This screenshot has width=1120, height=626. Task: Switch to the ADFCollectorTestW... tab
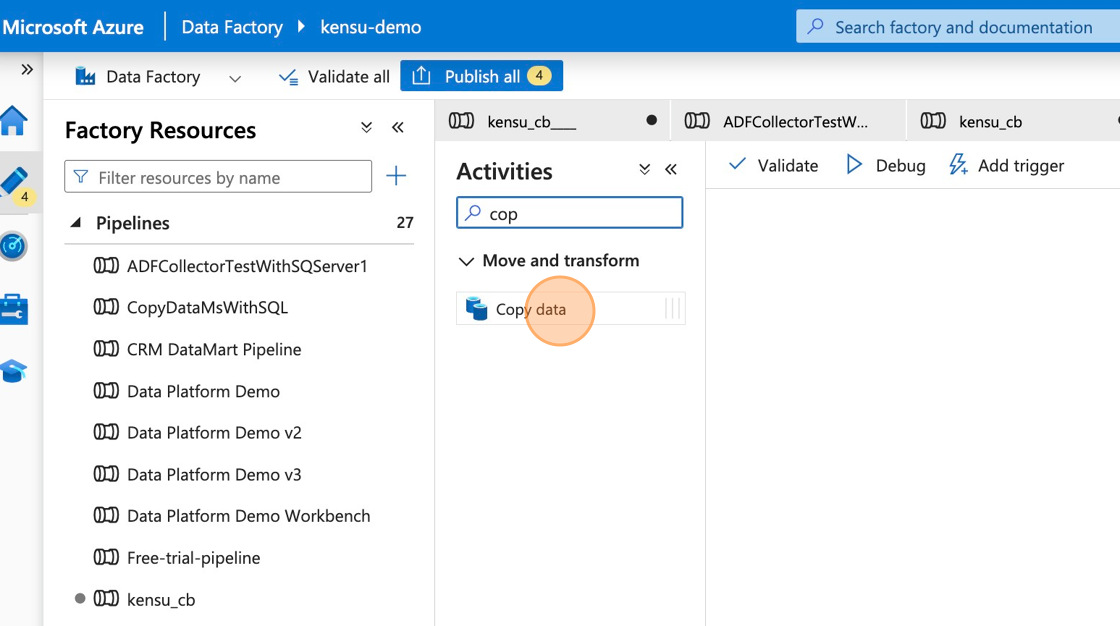[x=788, y=121]
